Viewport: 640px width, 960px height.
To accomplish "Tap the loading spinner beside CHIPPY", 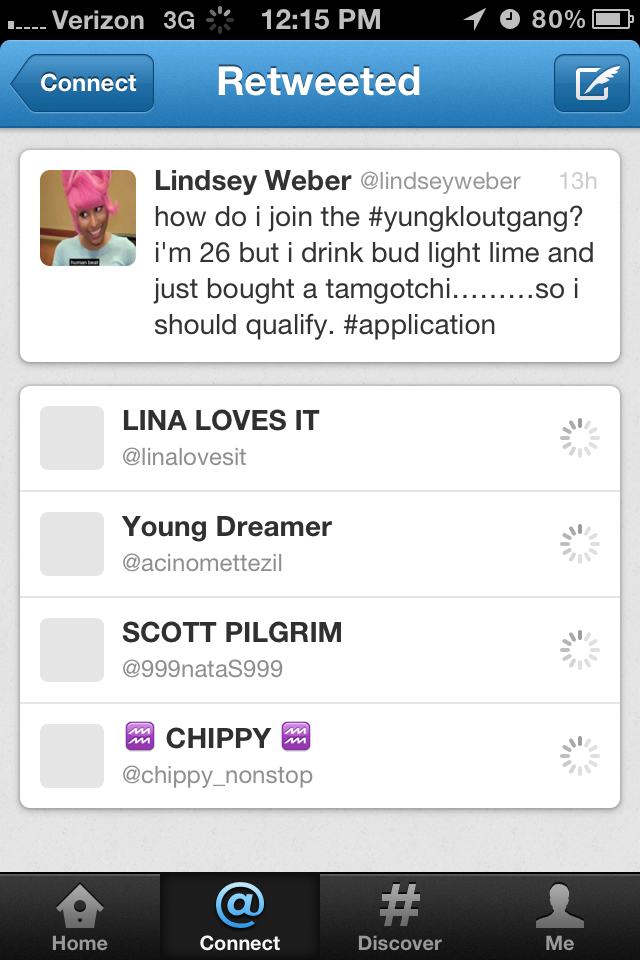I will (x=579, y=756).
